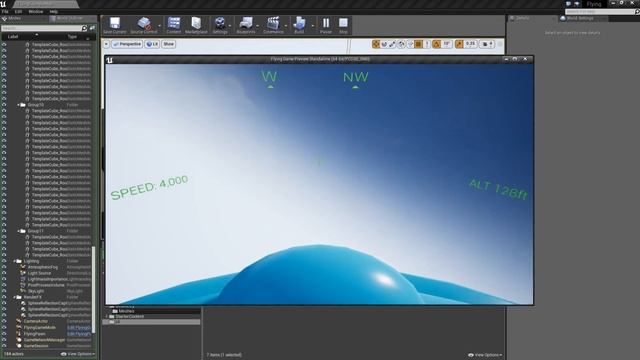
Task: Open the camera speed dropdown
Action: tap(487, 44)
